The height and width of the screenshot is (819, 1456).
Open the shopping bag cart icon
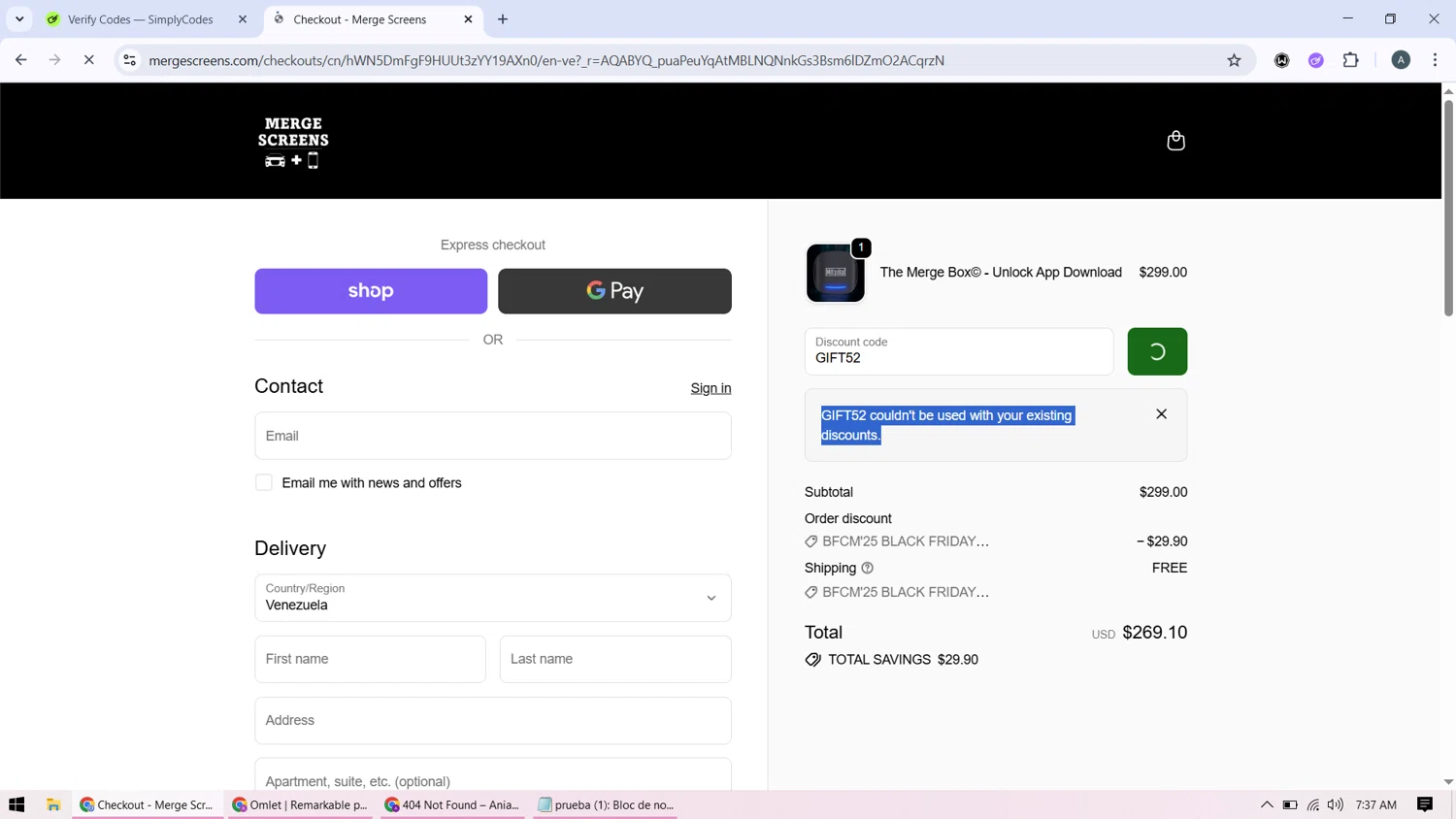point(1175,141)
